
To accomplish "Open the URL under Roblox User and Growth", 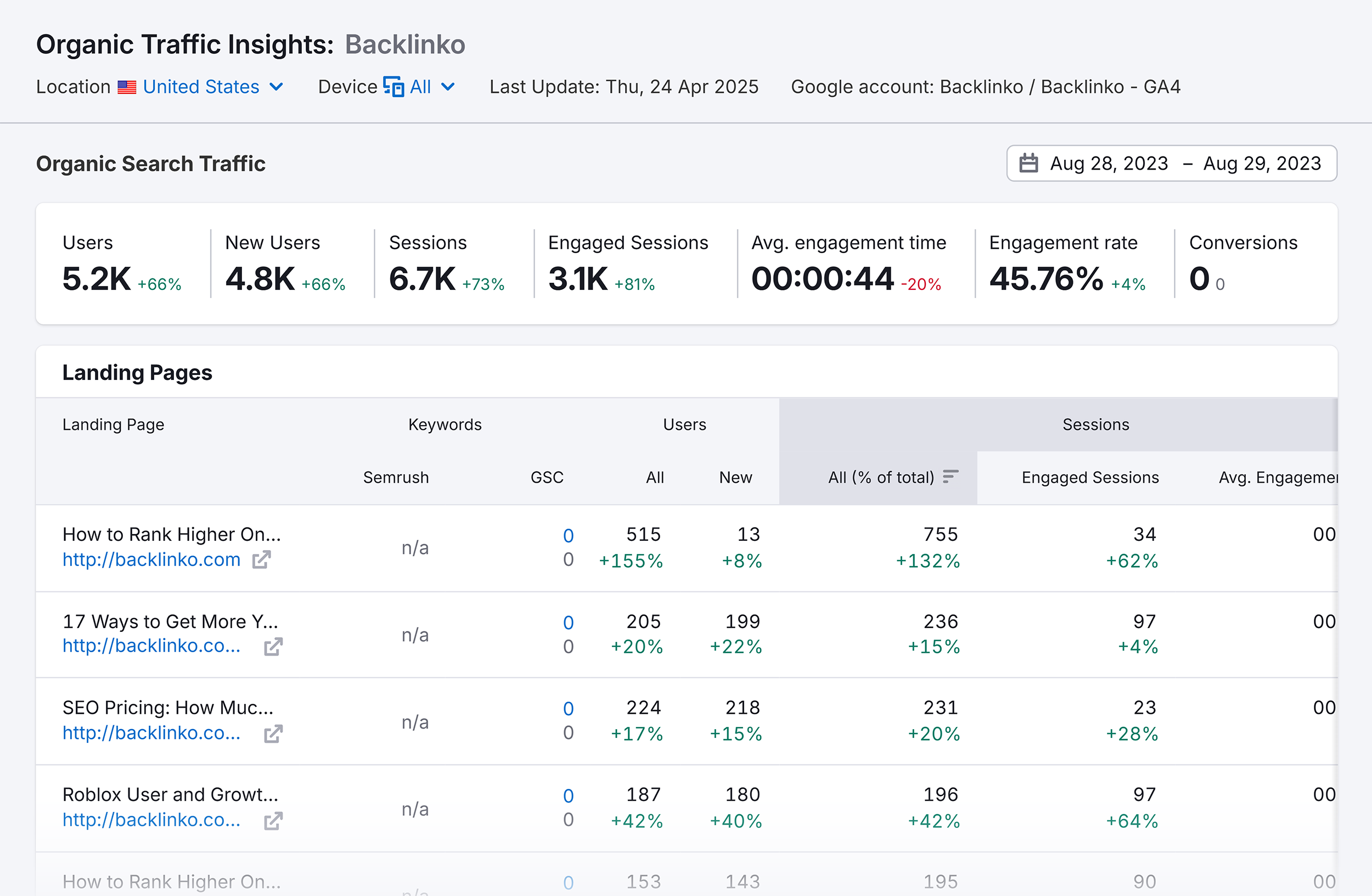I will [x=151, y=820].
